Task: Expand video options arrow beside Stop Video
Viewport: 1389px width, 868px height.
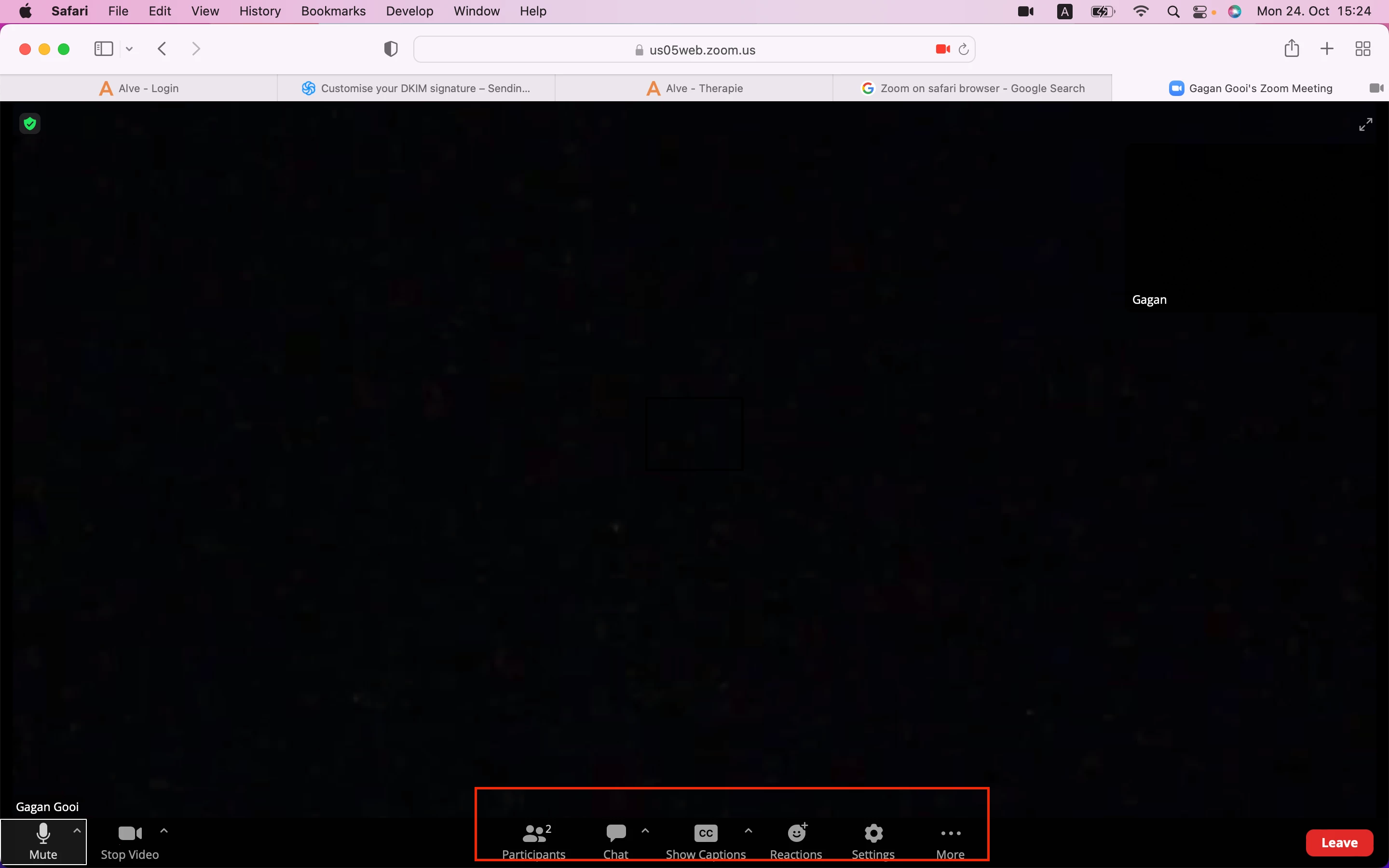Action: (164, 831)
